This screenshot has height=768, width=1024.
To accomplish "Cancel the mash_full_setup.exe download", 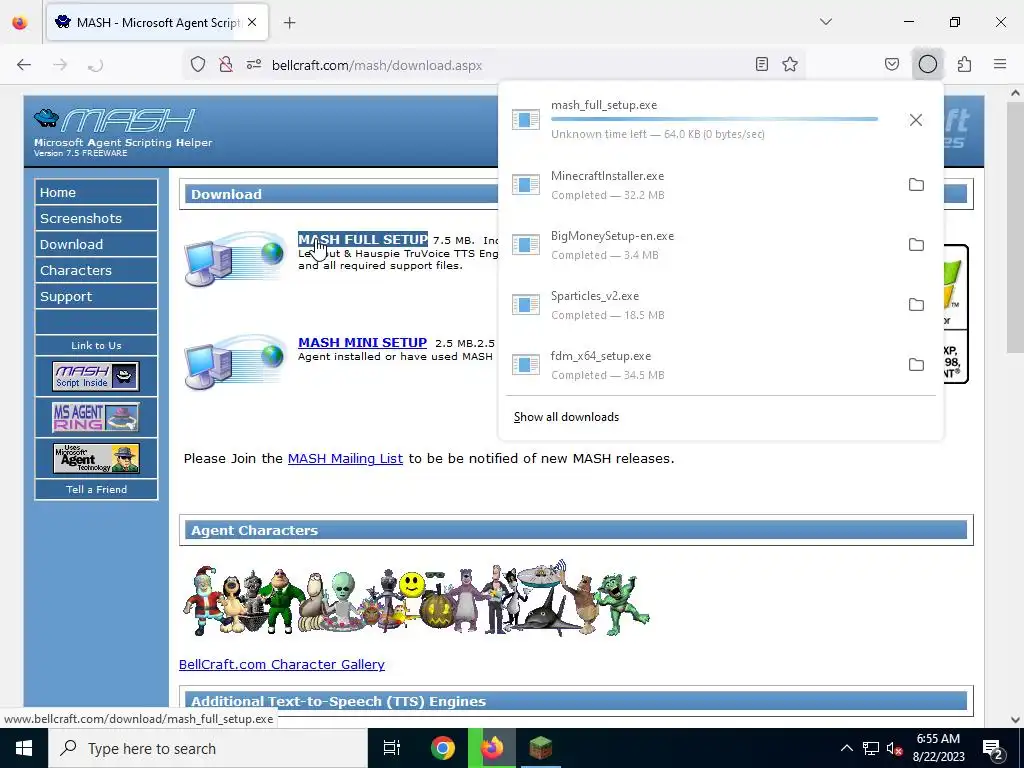I will (x=916, y=120).
